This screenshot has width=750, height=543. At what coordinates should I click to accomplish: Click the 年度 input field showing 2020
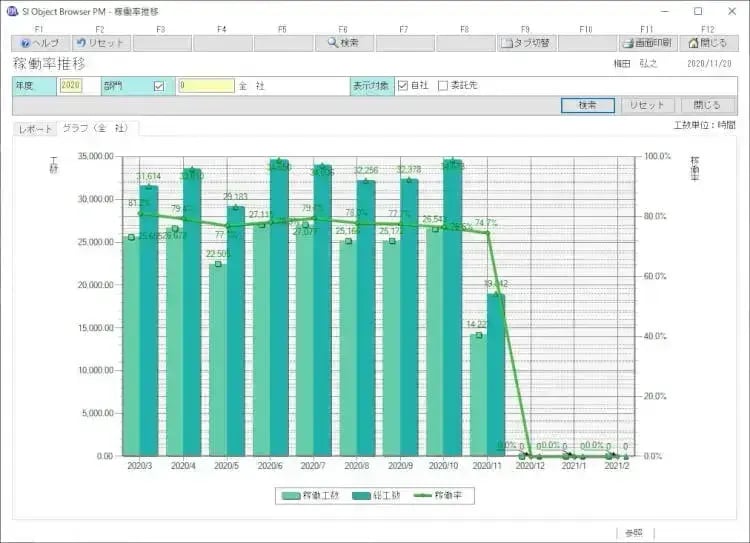[71, 86]
